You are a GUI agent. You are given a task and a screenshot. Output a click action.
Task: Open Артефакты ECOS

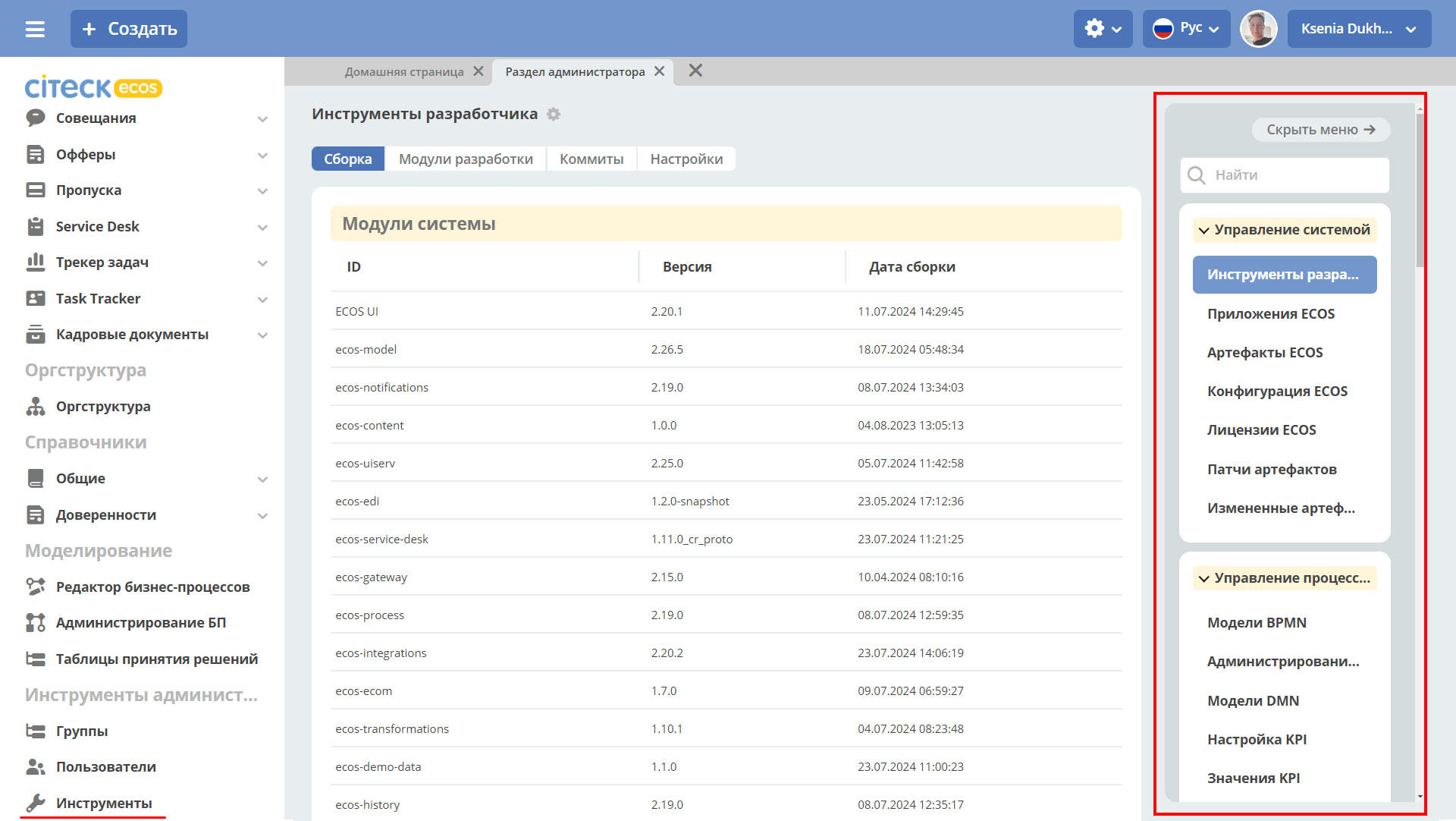pyautogui.click(x=1265, y=352)
